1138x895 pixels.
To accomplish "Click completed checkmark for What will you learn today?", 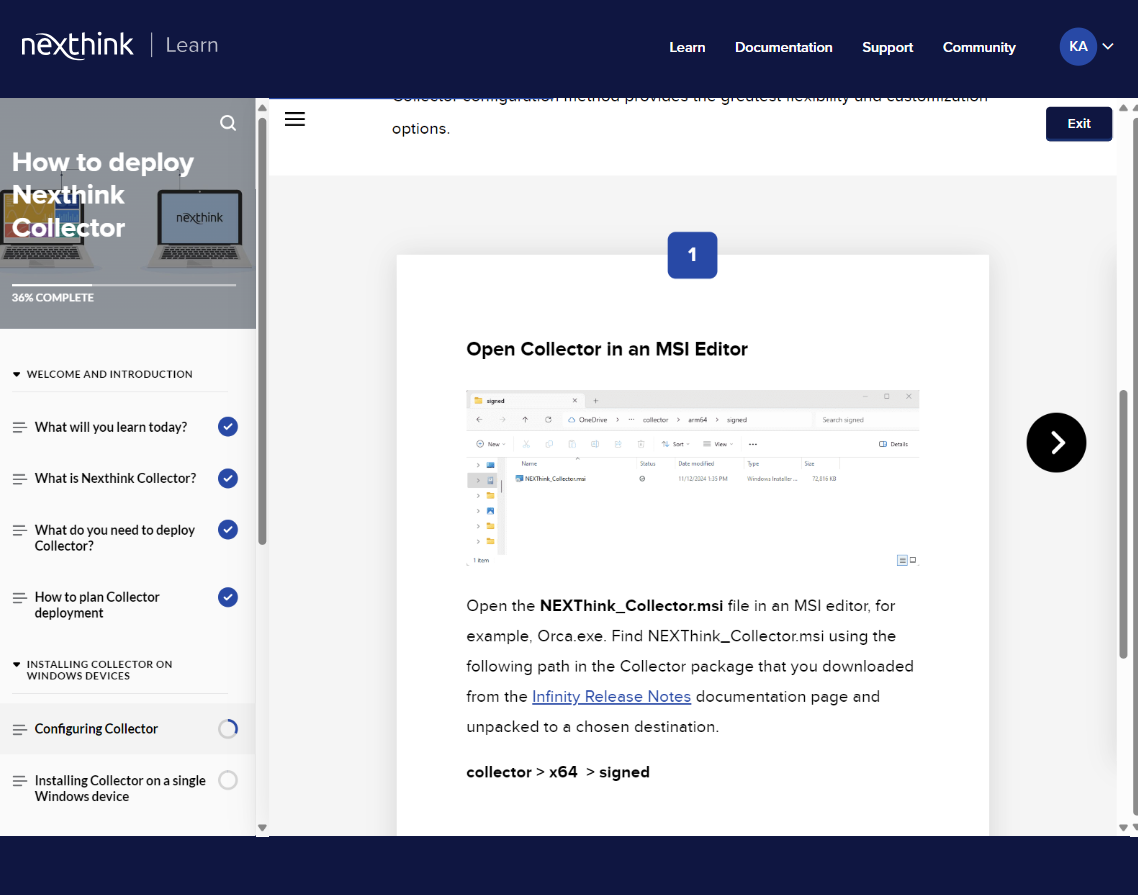I will click(228, 427).
